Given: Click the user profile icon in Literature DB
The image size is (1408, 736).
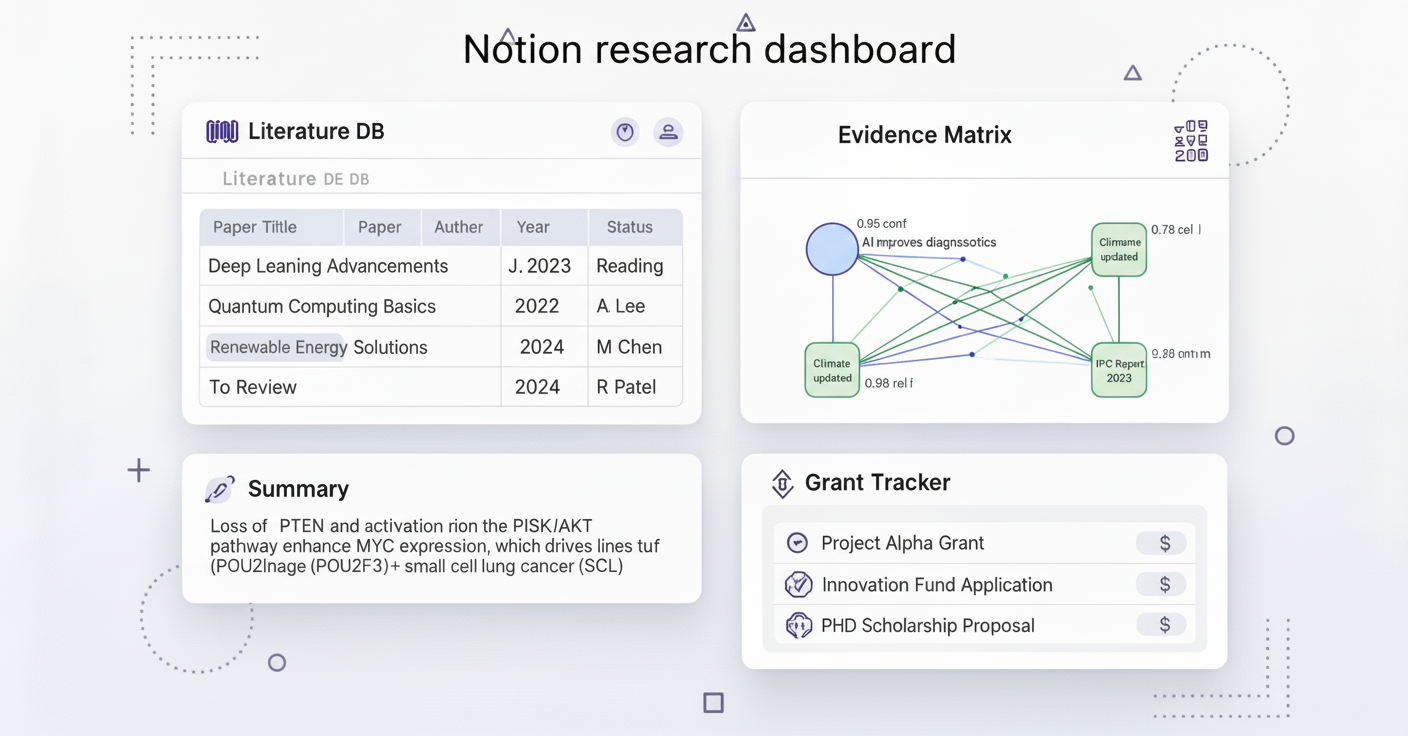Looking at the screenshot, I should point(668,132).
